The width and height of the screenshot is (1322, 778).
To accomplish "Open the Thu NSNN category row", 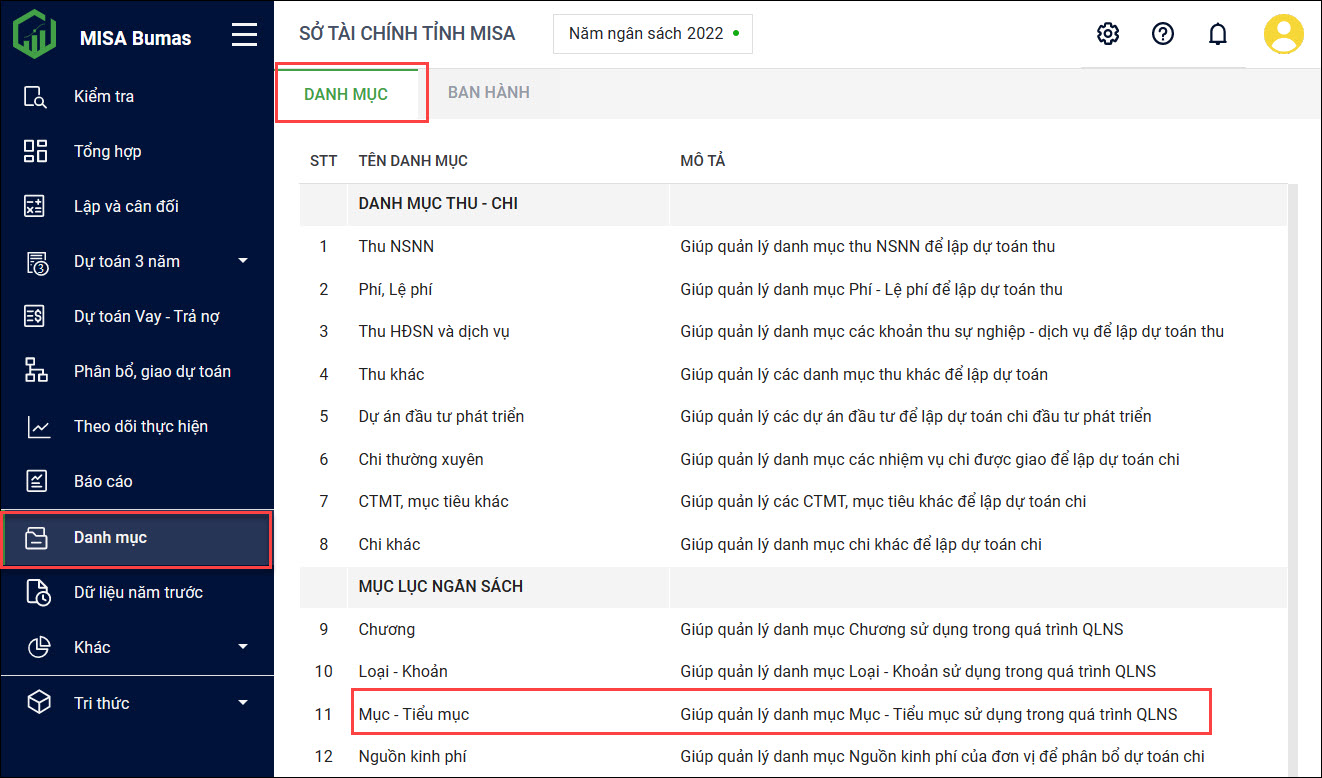I will coord(396,246).
